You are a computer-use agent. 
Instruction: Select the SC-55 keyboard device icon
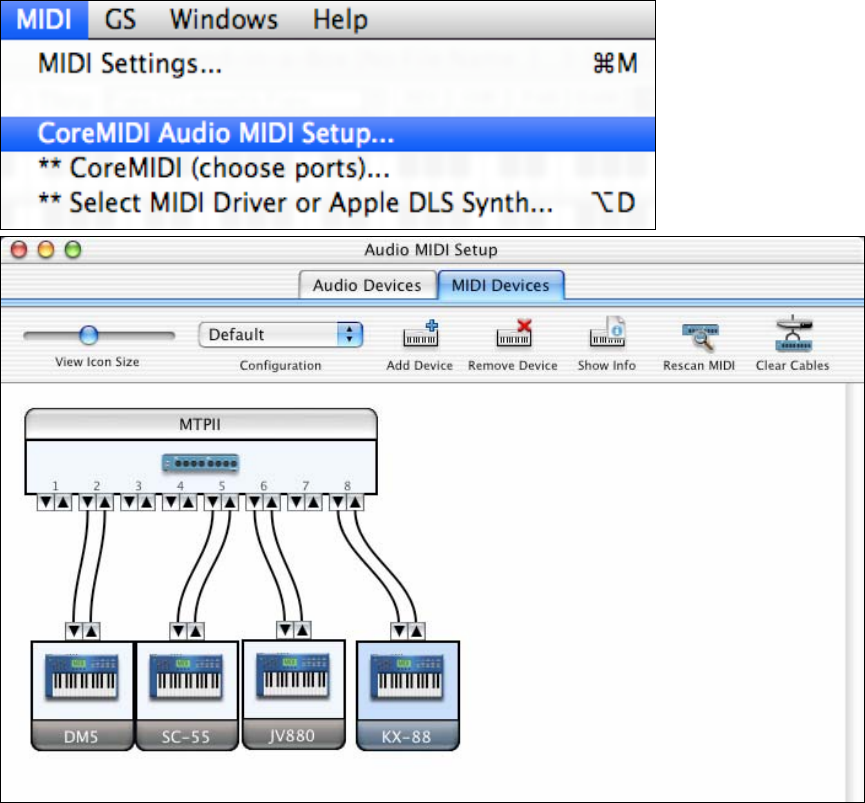coord(185,680)
